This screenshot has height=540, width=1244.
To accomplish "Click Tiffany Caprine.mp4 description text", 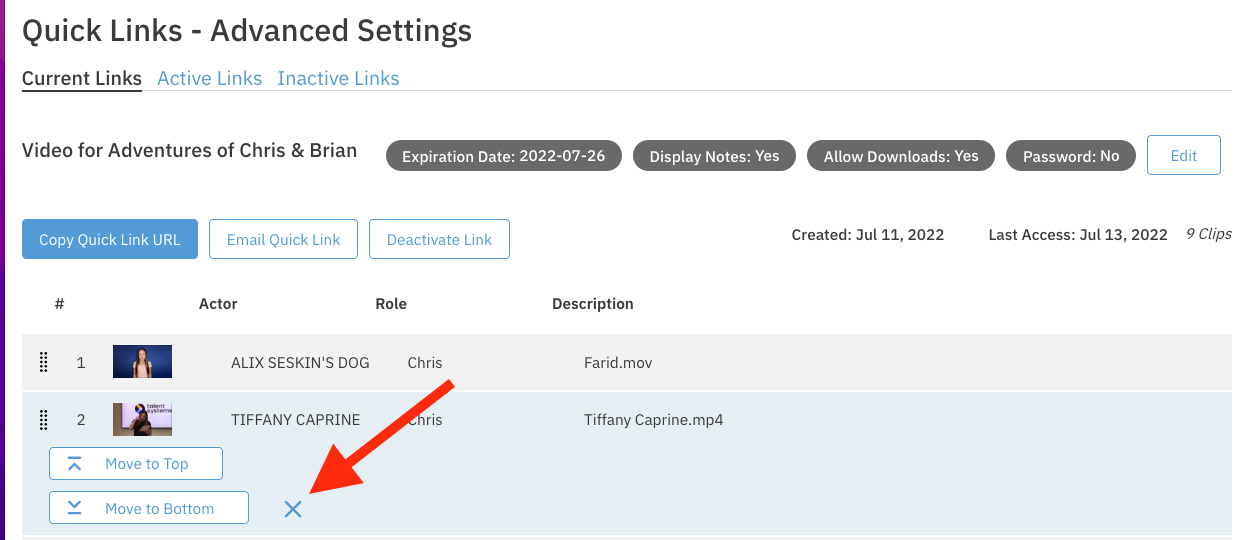I will pyautogui.click(x=653, y=420).
